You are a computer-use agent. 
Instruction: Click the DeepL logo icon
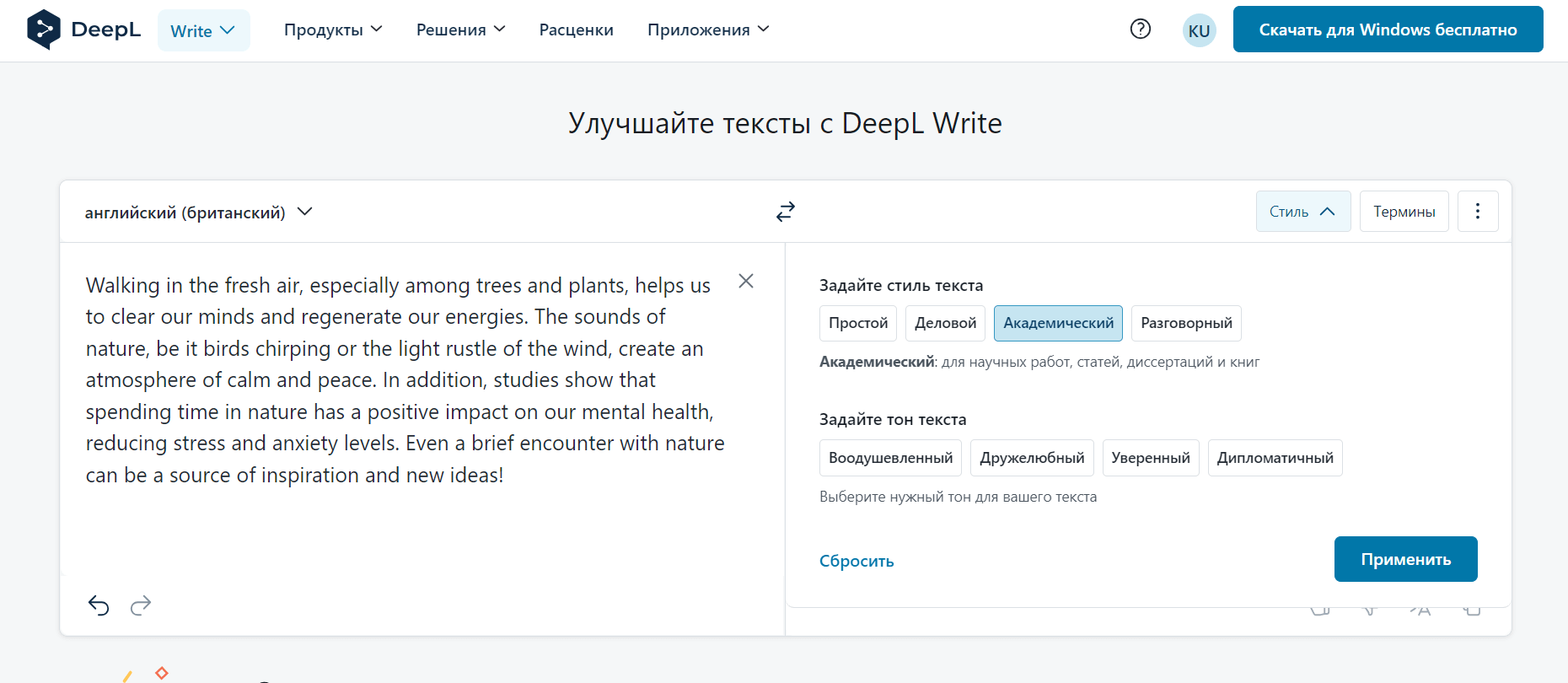pyautogui.click(x=44, y=30)
